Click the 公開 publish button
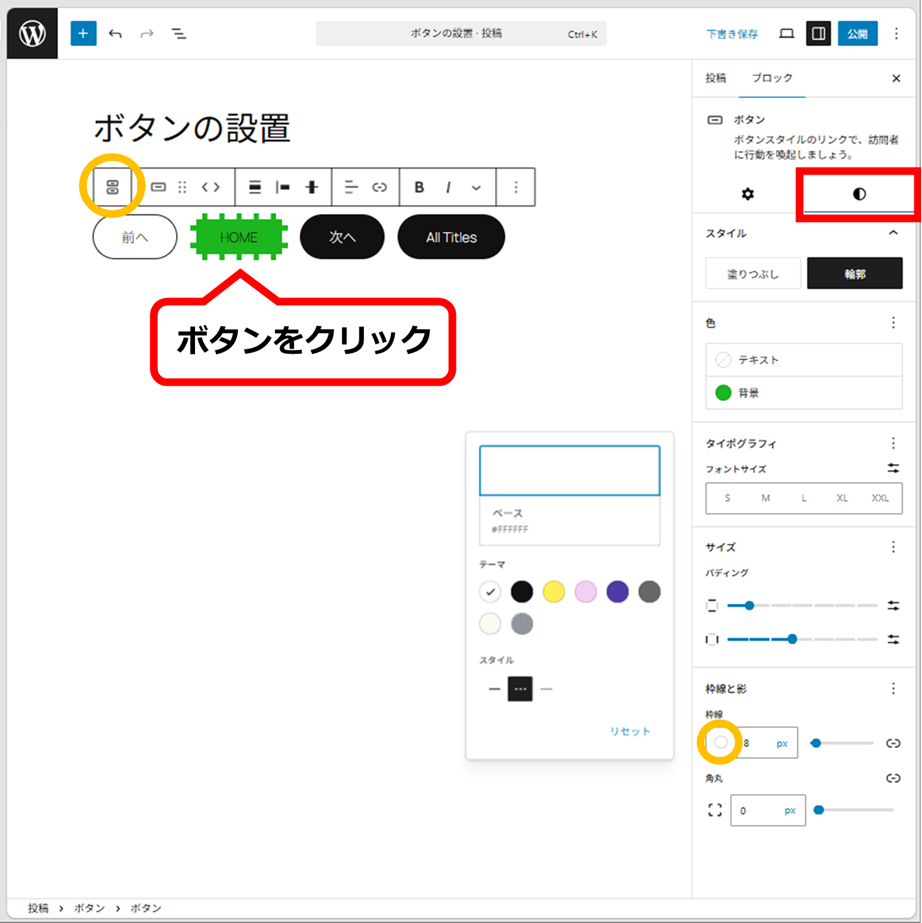The width and height of the screenshot is (922, 923). click(857, 34)
